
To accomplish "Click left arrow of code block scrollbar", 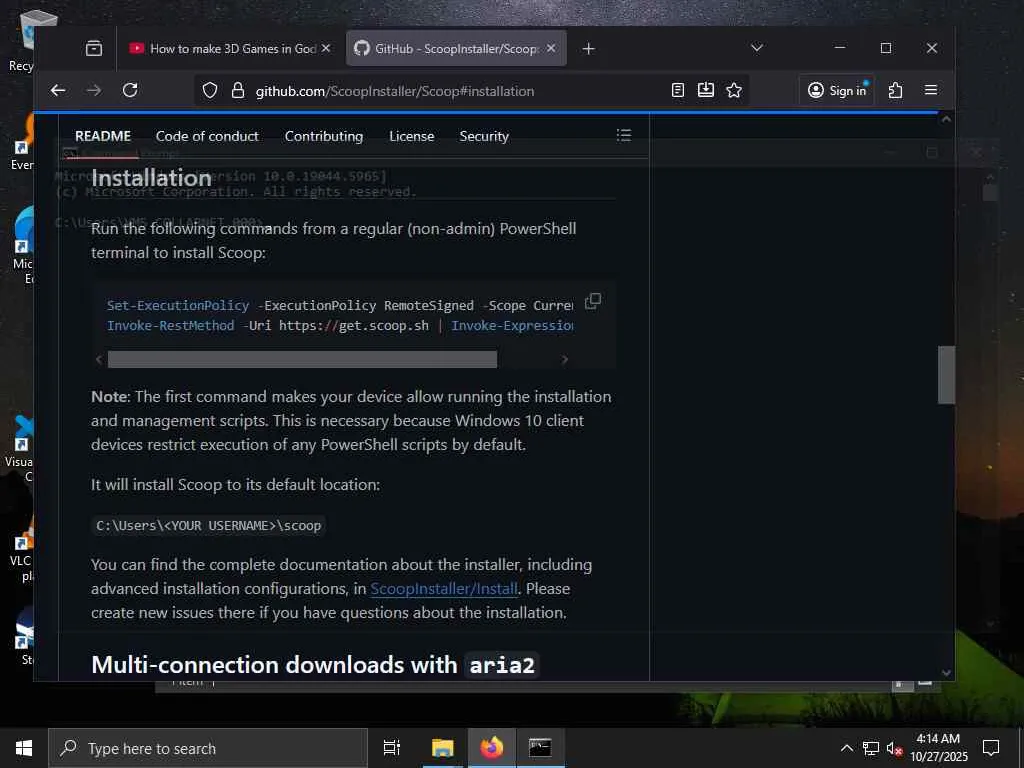I will [x=99, y=359].
